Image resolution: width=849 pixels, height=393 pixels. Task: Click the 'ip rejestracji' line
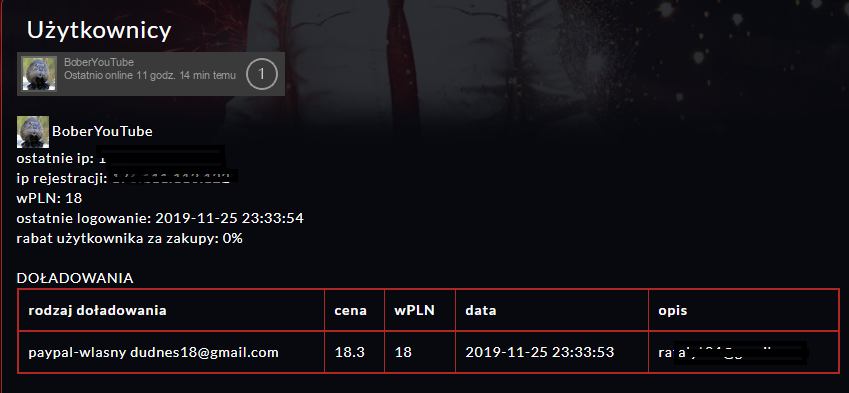[x=127, y=178]
